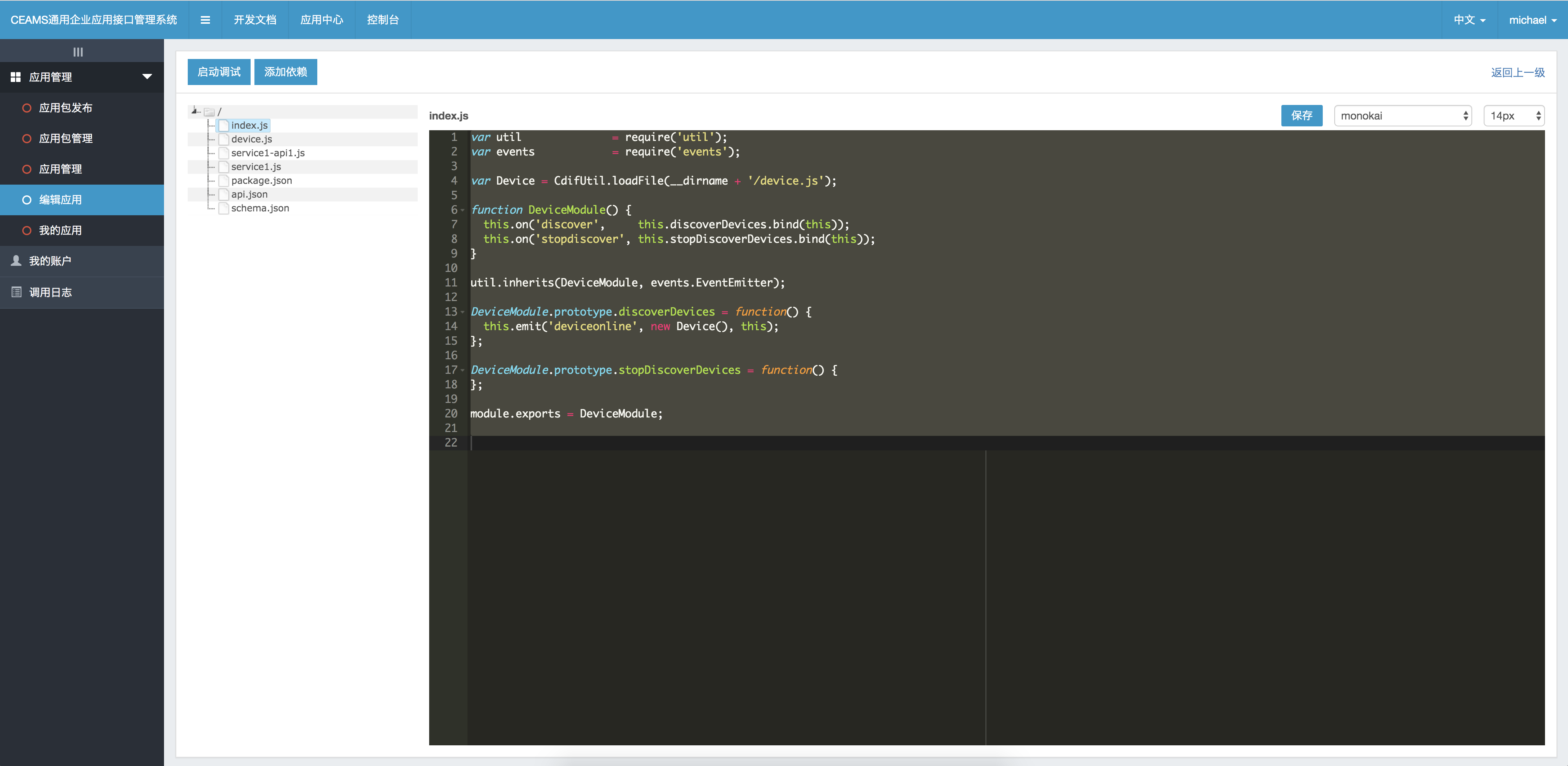Collapse the 应用管理 section with its arrow

click(x=147, y=77)
